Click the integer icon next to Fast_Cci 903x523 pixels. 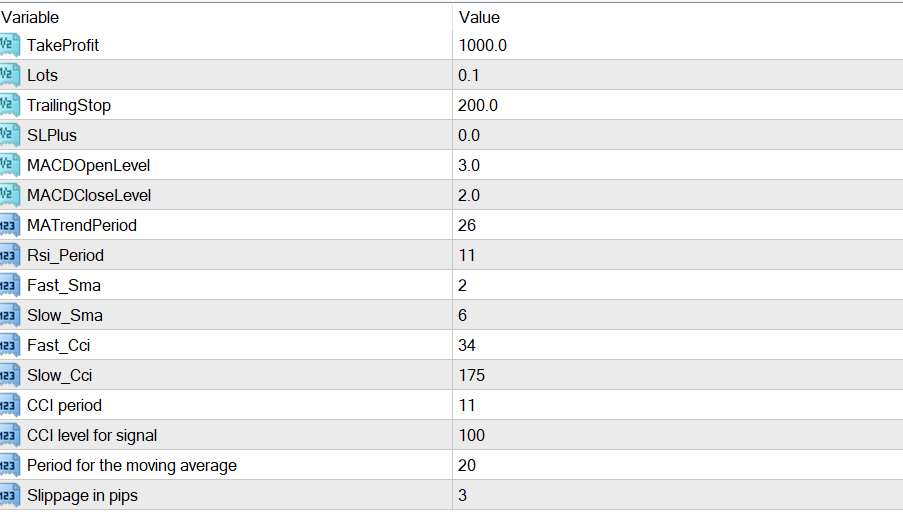[x=10, y=345]
